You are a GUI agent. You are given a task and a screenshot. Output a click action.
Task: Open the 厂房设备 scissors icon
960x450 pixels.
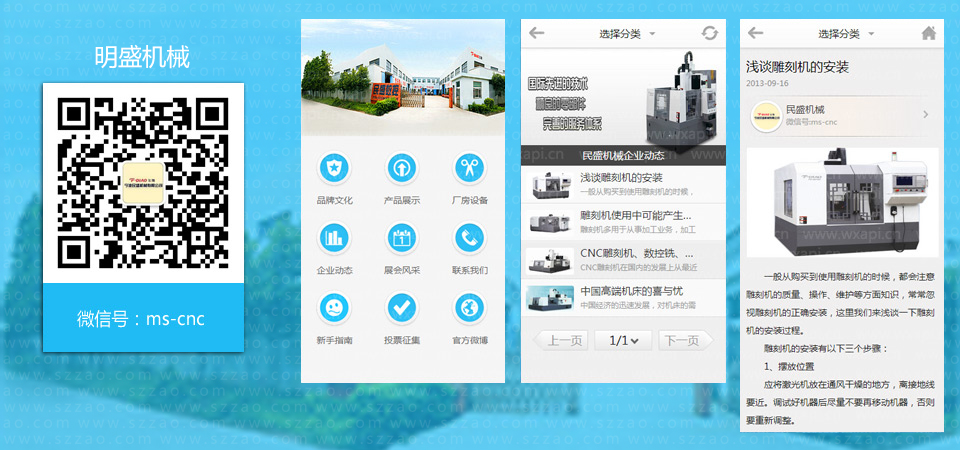[470, 168]
